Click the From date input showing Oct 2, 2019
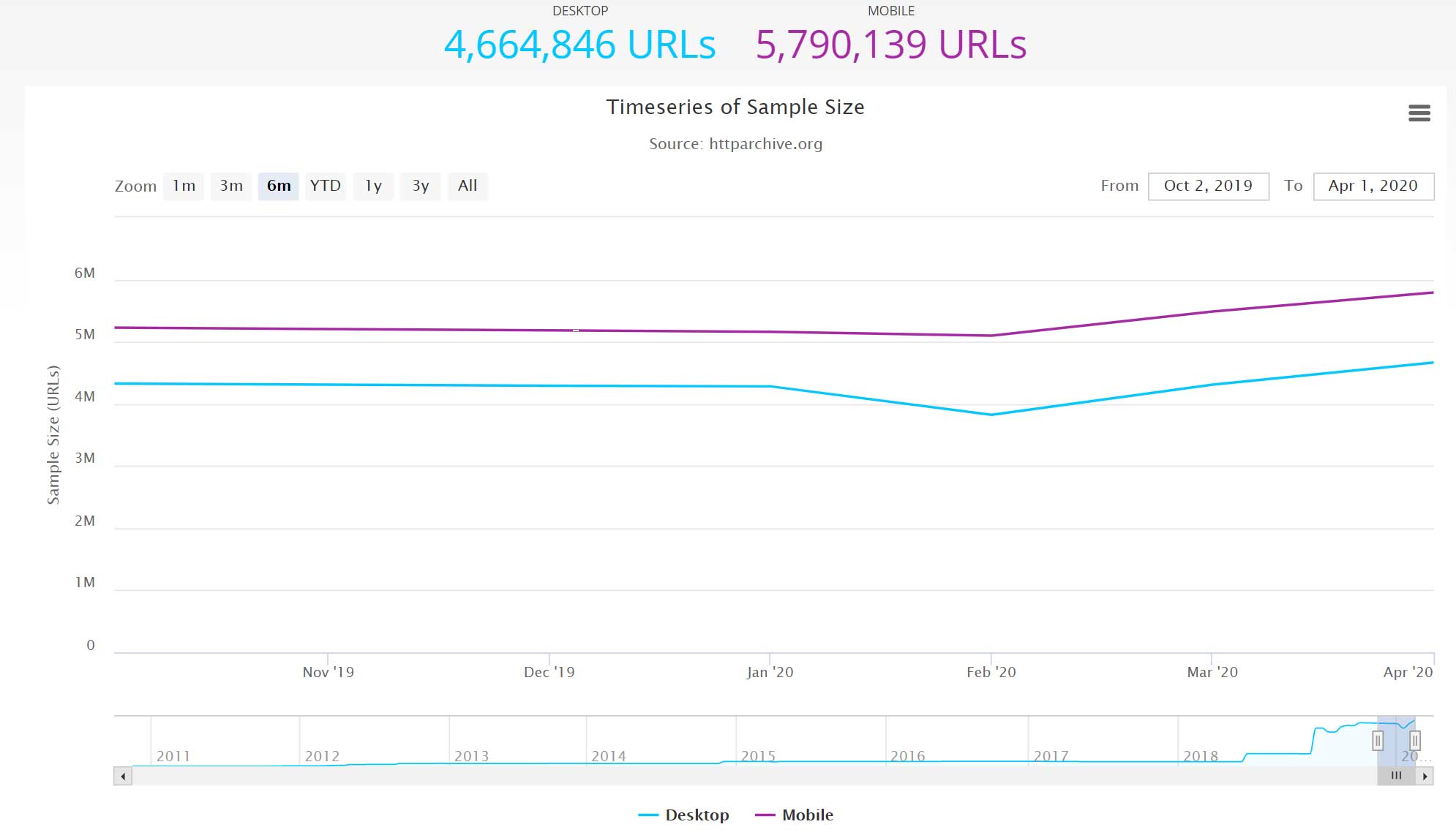 click(x=1208, y=186)
